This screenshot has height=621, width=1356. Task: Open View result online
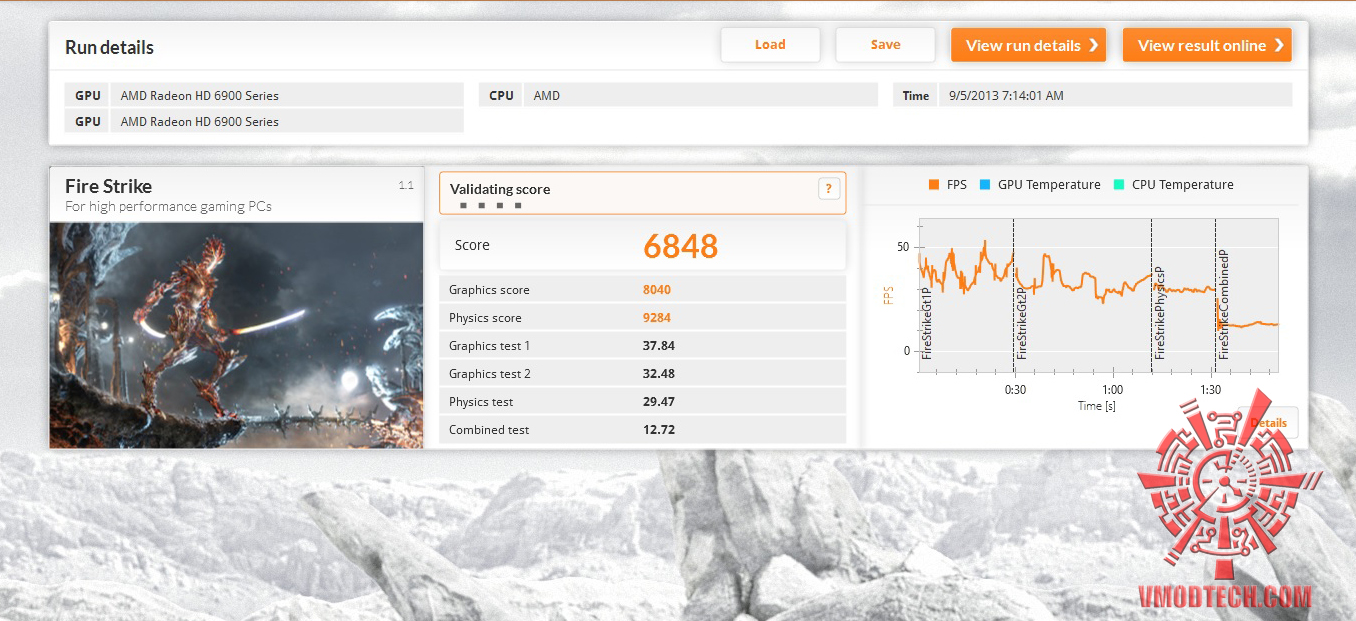1207,45
